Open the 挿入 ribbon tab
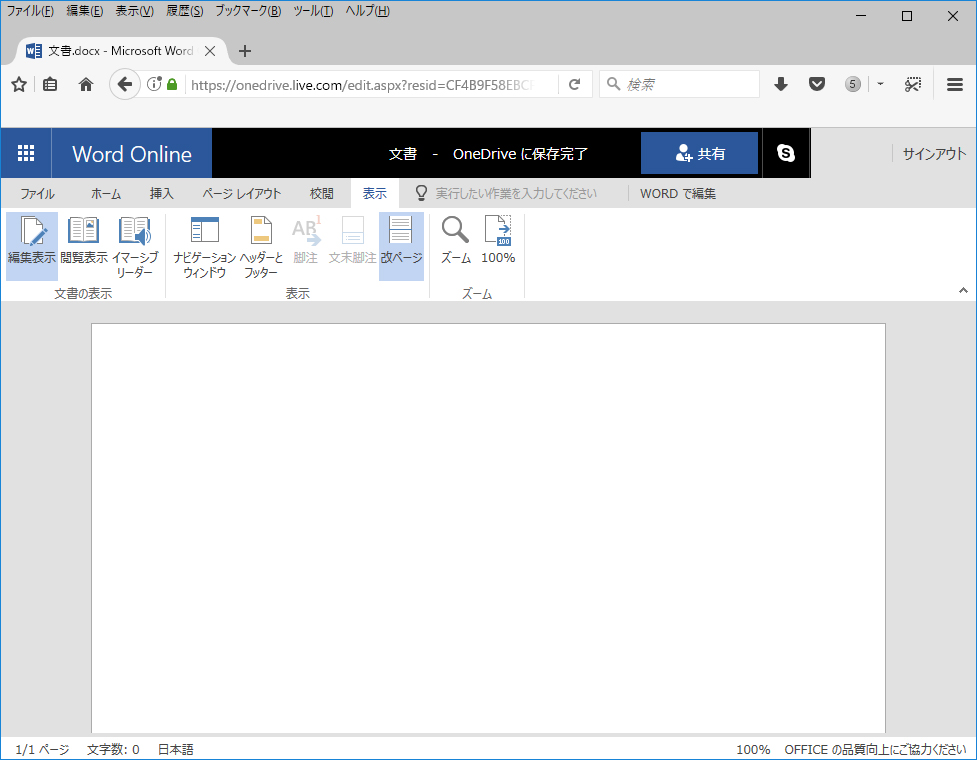Screen dimensions: 977x760 [161, 194]
